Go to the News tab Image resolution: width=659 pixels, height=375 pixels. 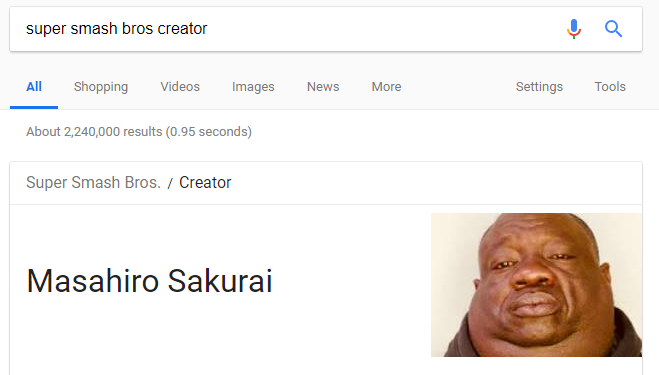(323, 87)
